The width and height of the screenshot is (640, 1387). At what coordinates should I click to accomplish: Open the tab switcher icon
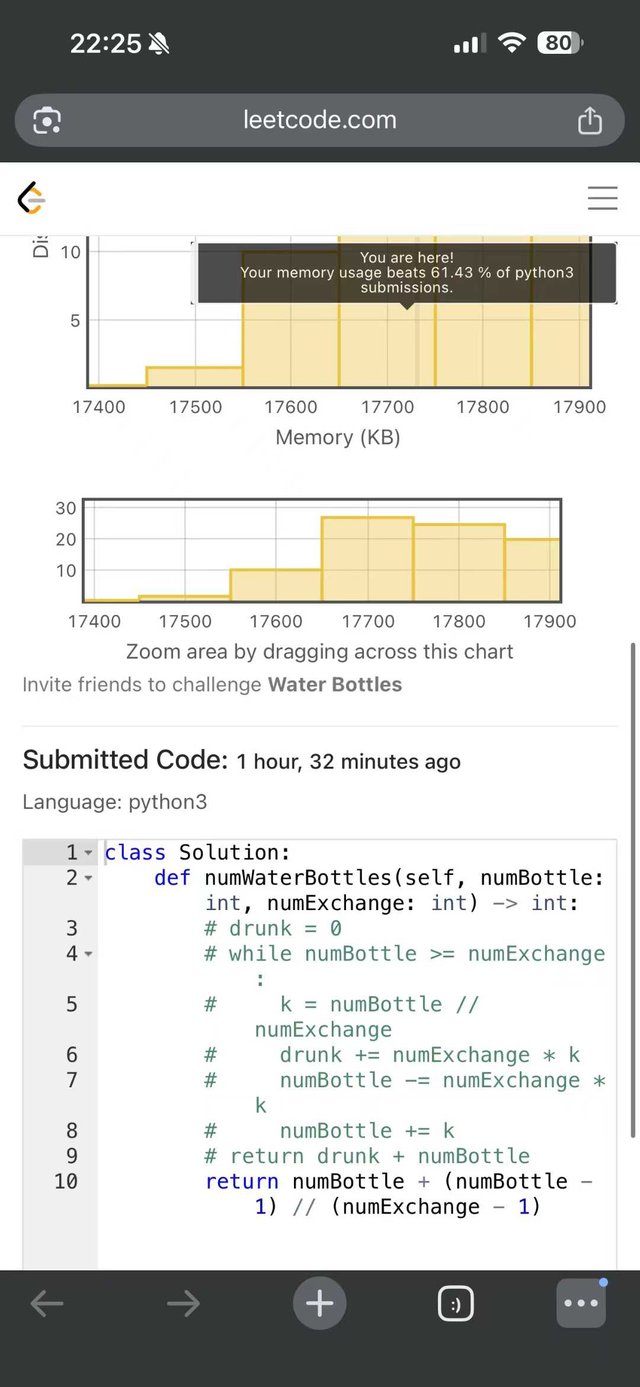[456, 1304]
